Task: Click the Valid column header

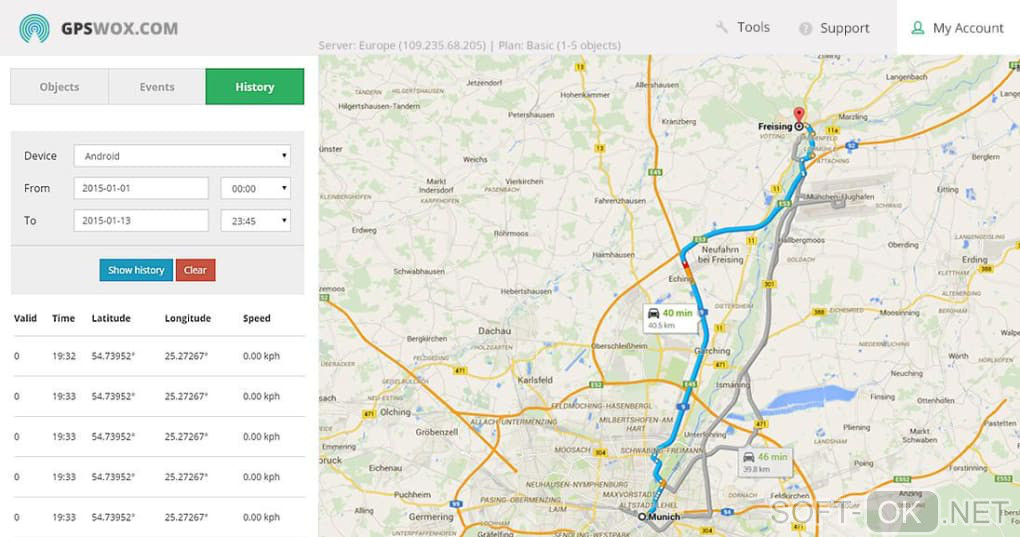Action: tap(25, 318)
